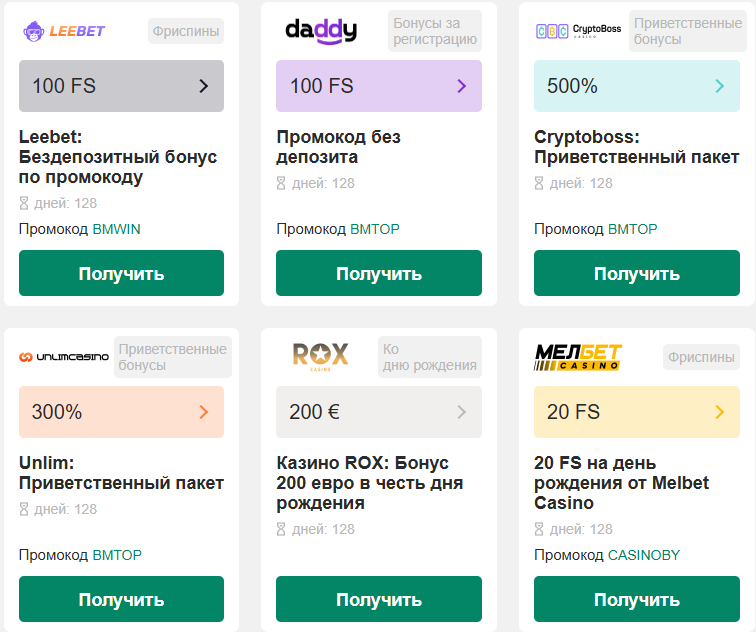Select the Фриспины tag on Leebet card
The image size is (756, 632).
pyautogui.click(x=186, y=31)
